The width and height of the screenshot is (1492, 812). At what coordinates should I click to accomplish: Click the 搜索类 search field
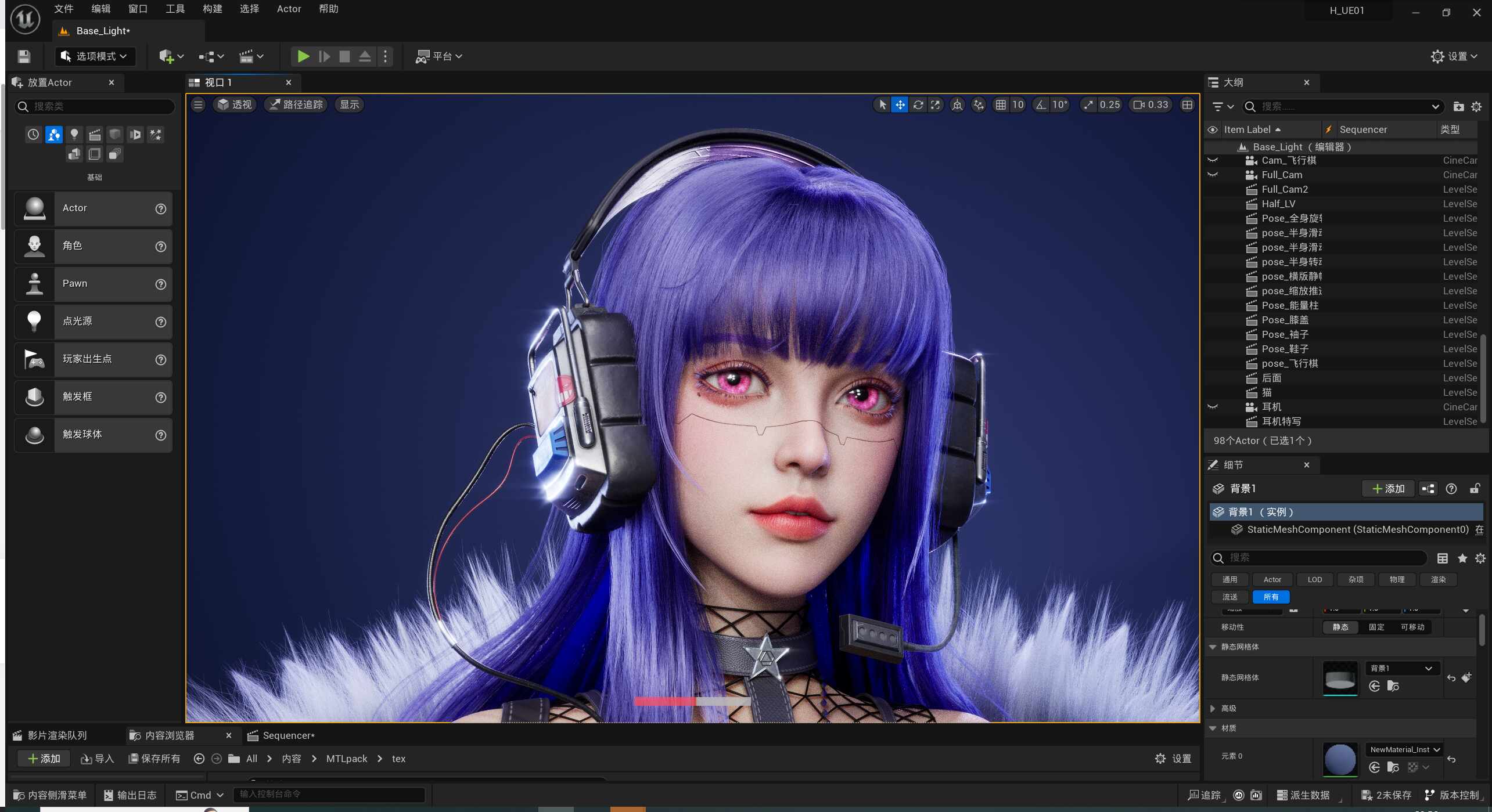tap(95, 106)
